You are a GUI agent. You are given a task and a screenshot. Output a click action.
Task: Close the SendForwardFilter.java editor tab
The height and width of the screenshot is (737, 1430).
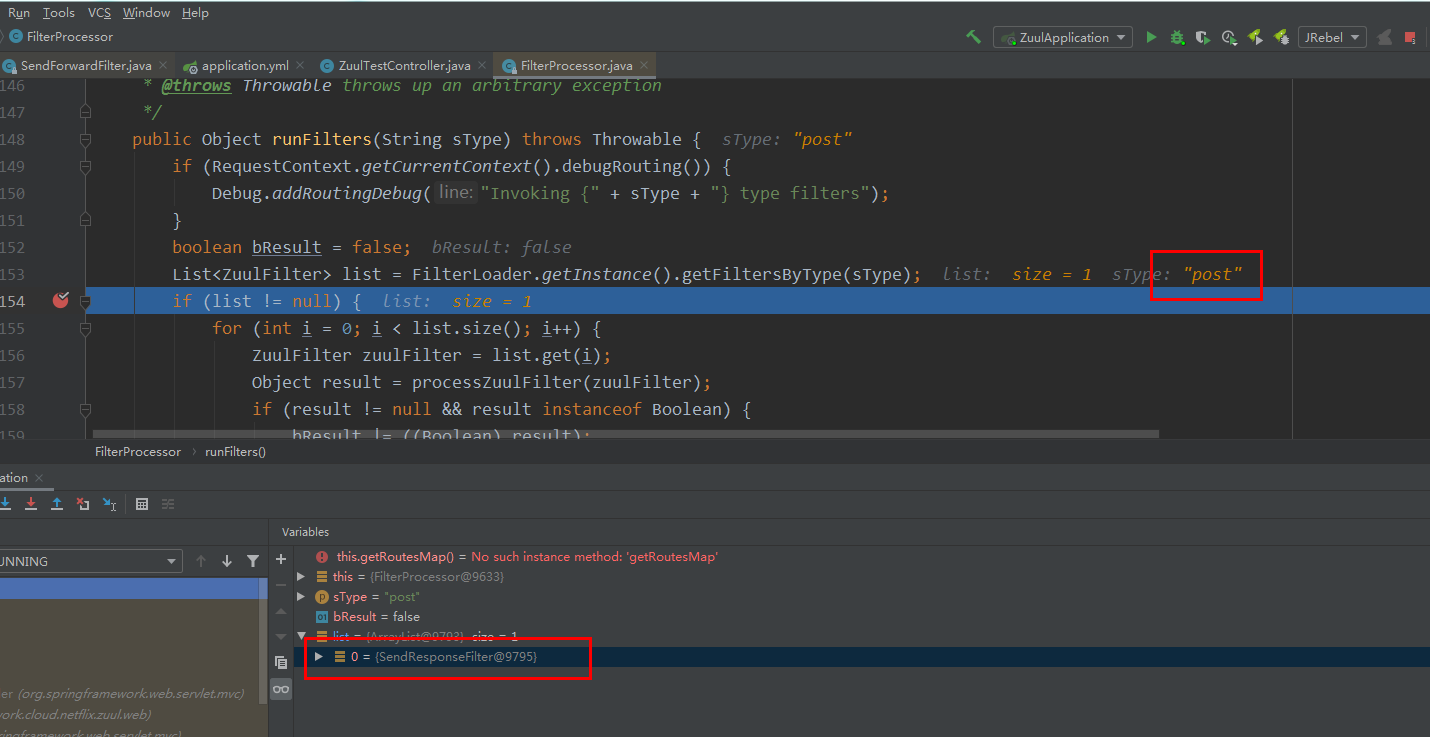[163, 65]
